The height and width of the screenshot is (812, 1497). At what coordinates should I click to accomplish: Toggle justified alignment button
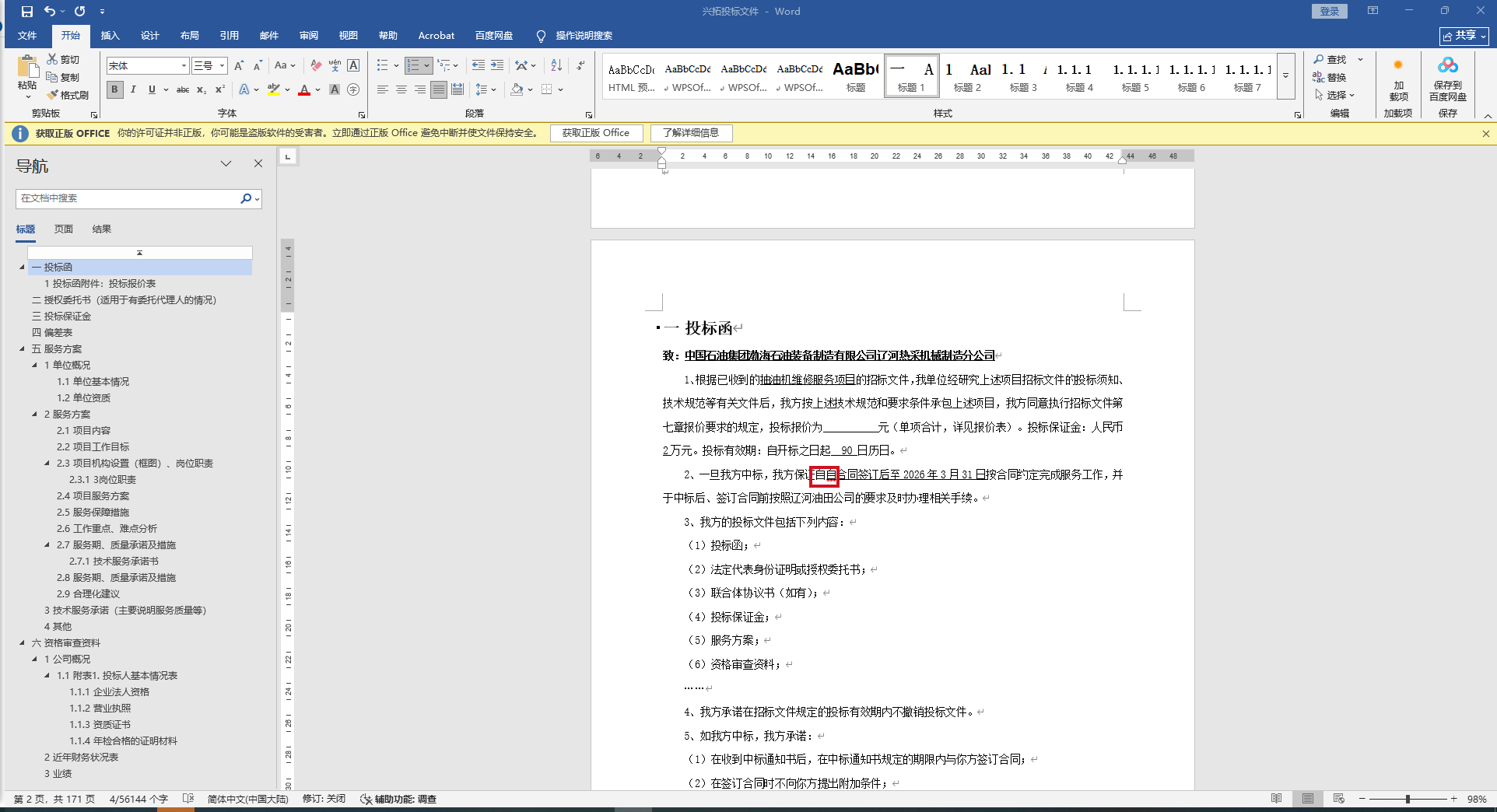tap(439, 90)
